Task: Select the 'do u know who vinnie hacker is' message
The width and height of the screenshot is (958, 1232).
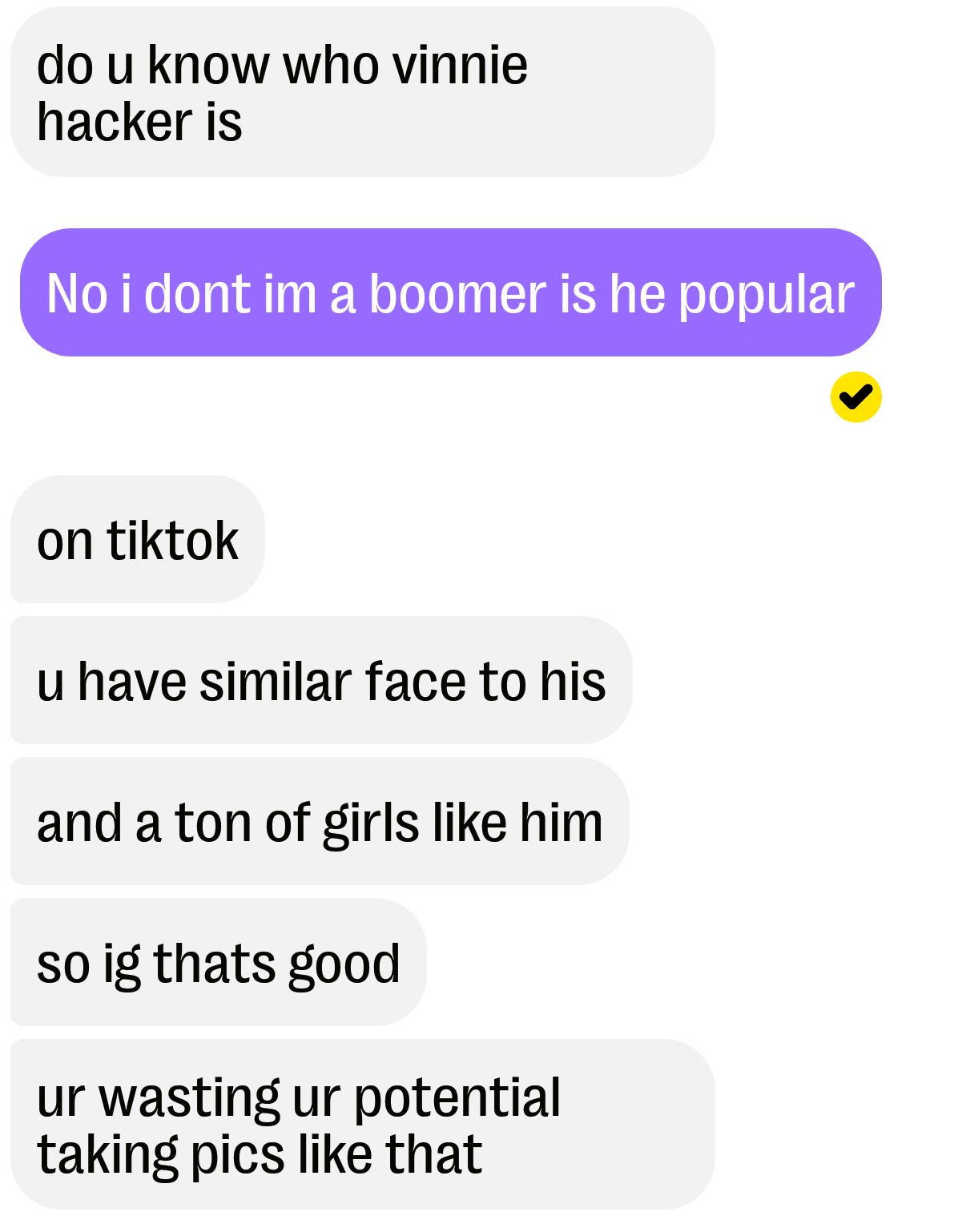Action: click(362, 92)
